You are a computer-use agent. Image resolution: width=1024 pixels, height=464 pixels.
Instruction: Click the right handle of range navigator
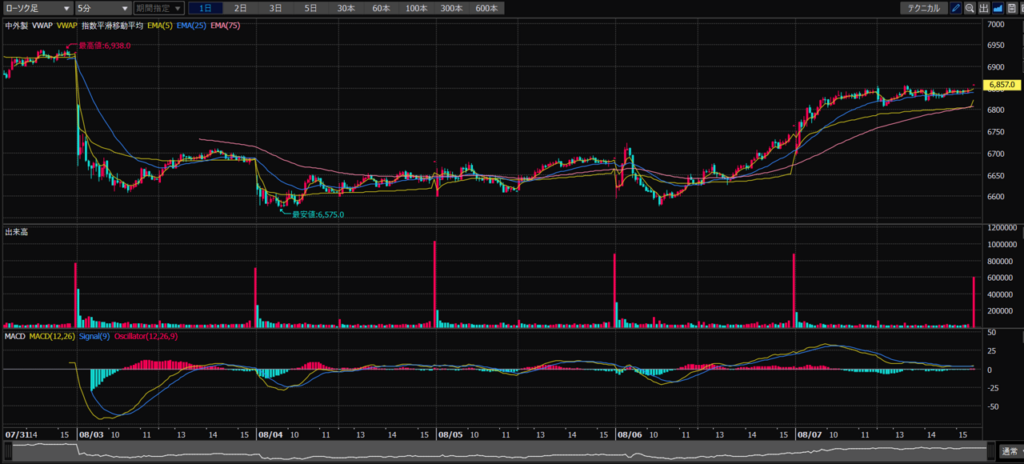[x=989, y=452]
